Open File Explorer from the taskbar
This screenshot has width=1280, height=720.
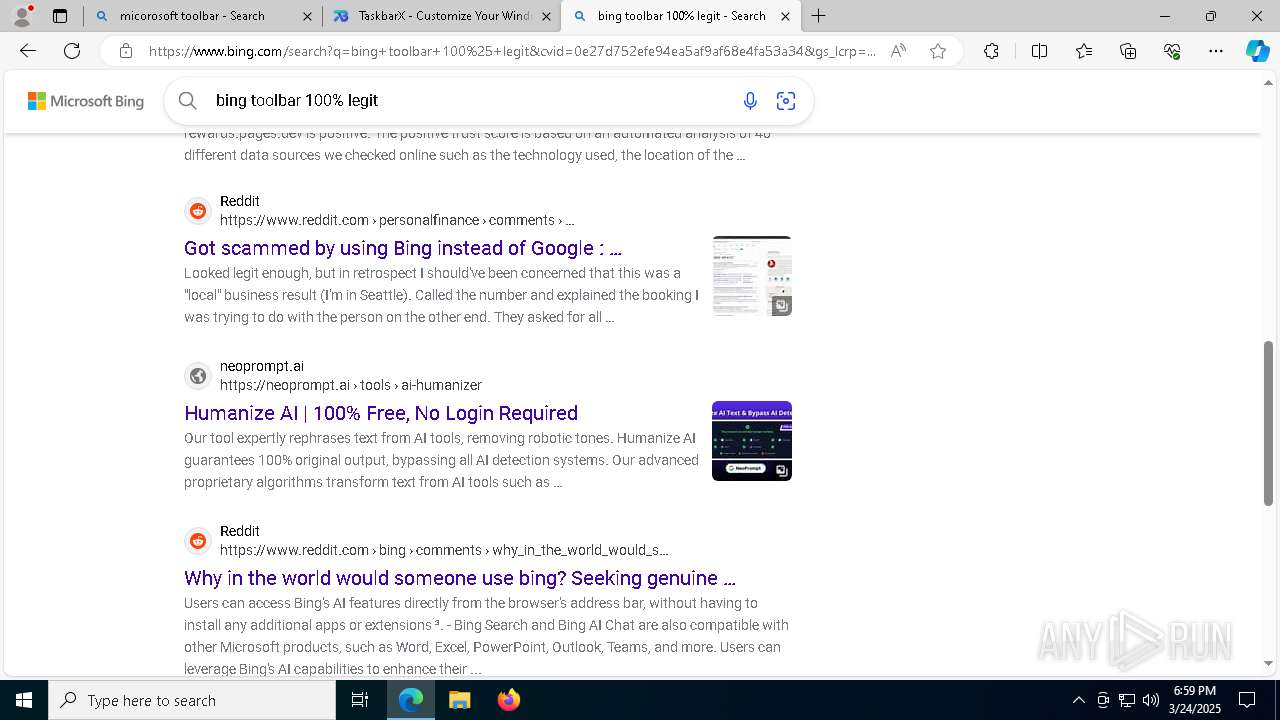pos(459,700)
